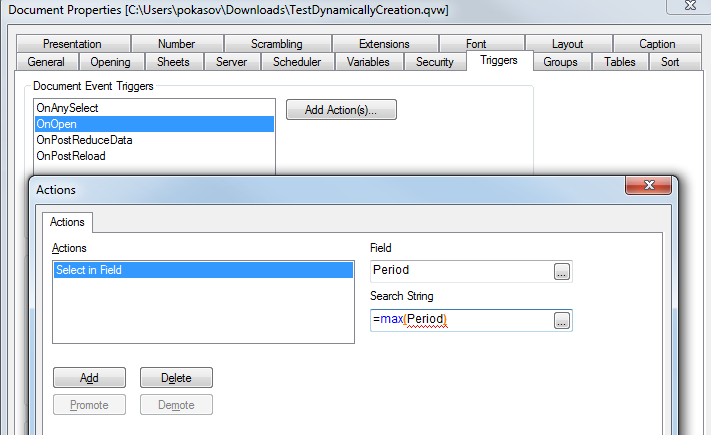Viewport: 711px width, 435px height.
Task: Open the Search String expression editor button
Action: pos(562,320)
